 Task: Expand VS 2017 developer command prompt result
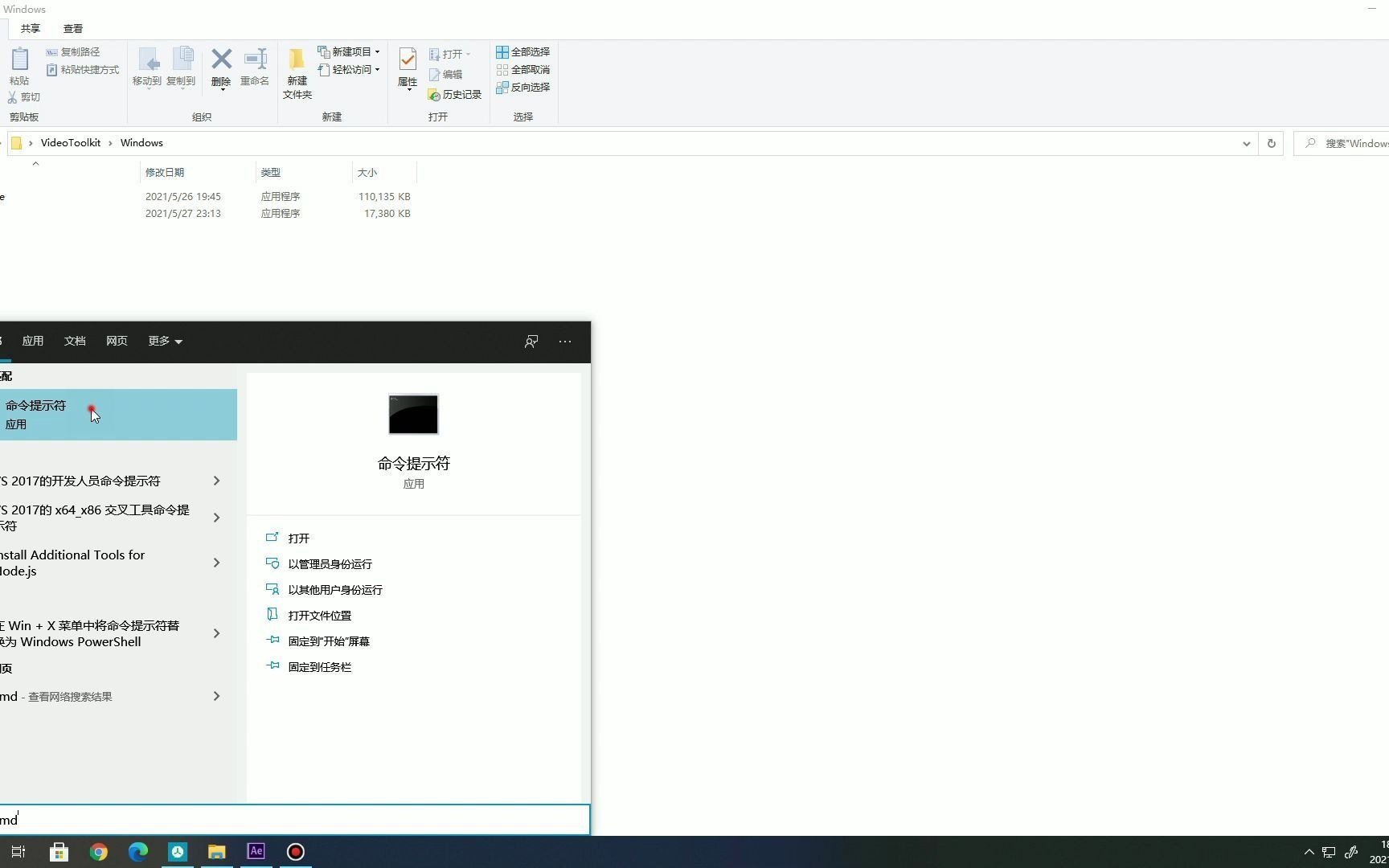coord(216,481)
